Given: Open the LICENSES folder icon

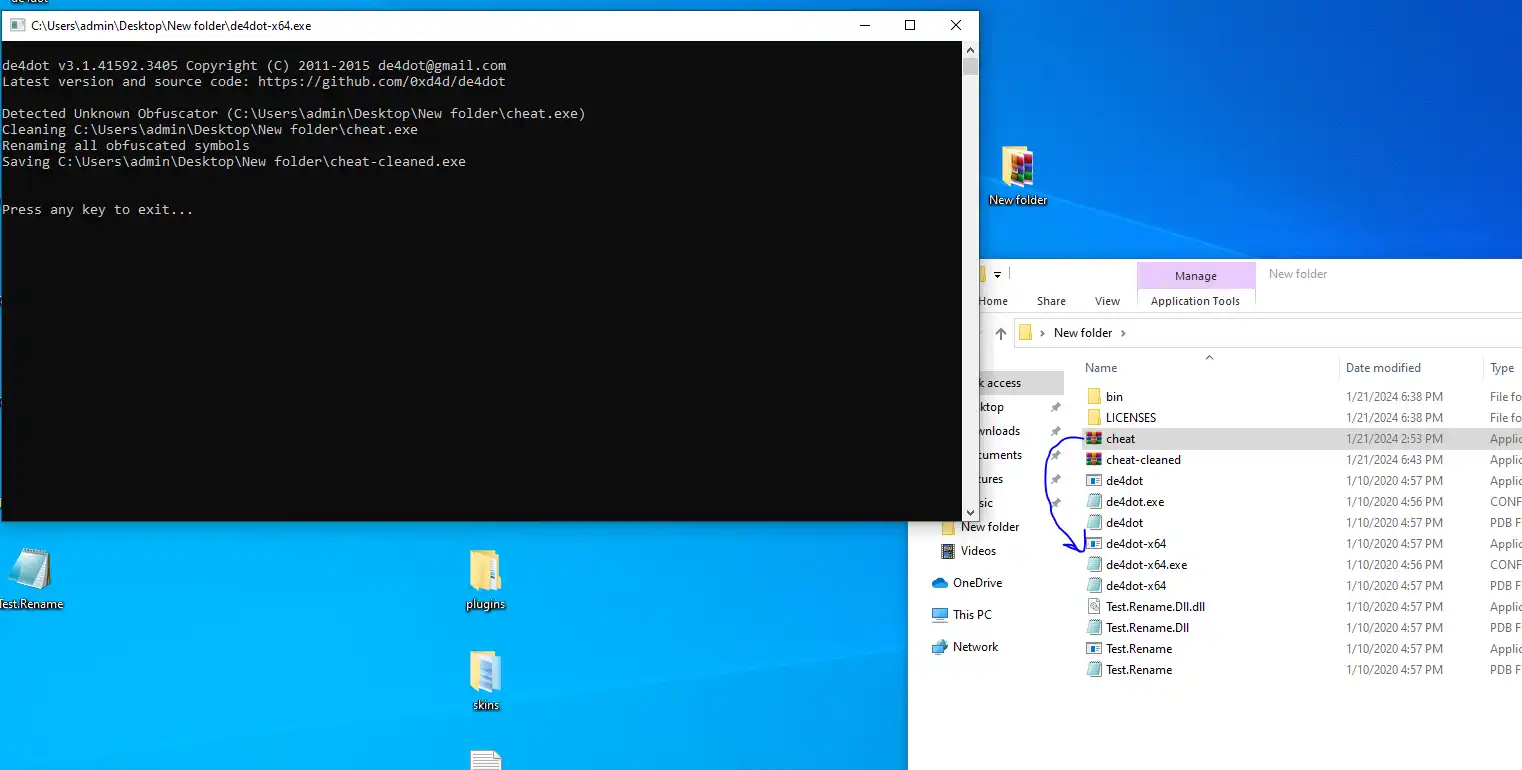Looking at the screenshot, I should (x=1094, y=418).
